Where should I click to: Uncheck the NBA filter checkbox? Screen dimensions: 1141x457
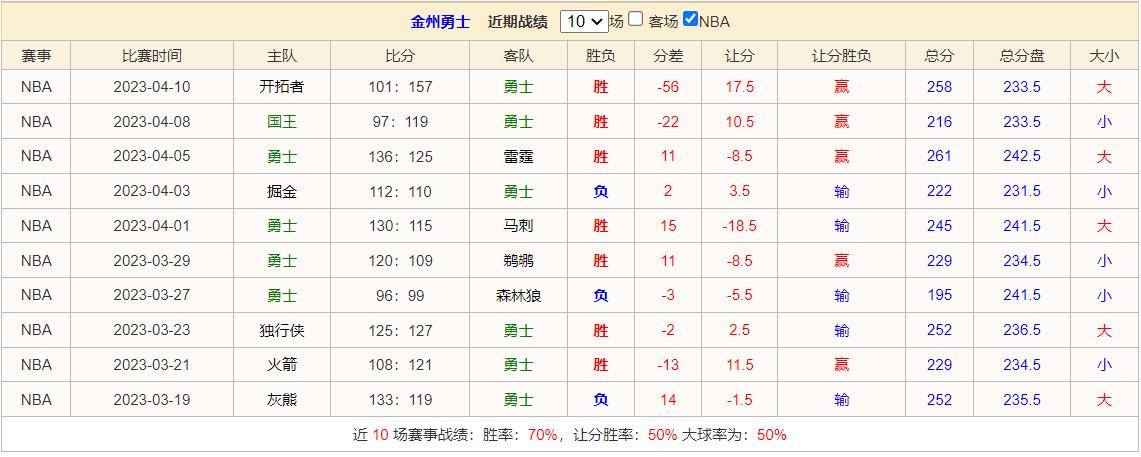pyautogui.click(x=691, y=19)
